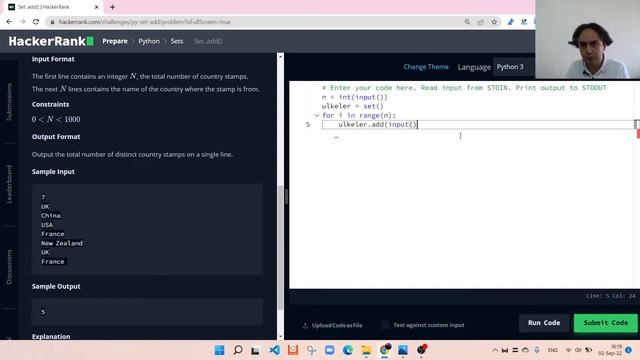Click the microphone icon in system tray

537,350
